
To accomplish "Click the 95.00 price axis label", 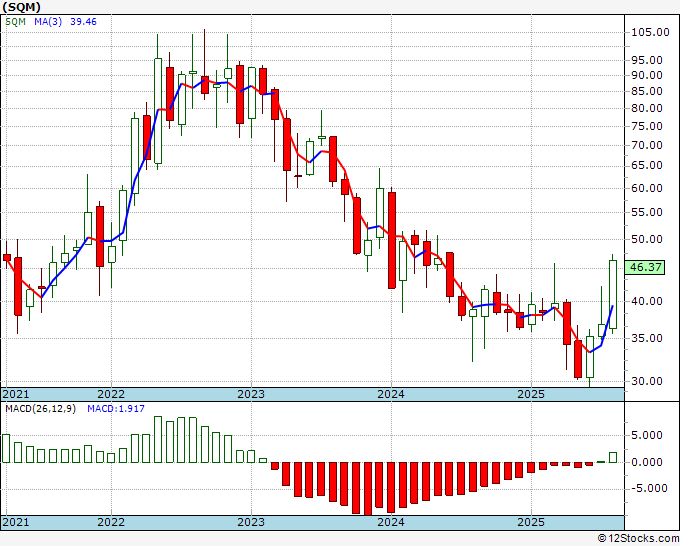I will [647, 60].
